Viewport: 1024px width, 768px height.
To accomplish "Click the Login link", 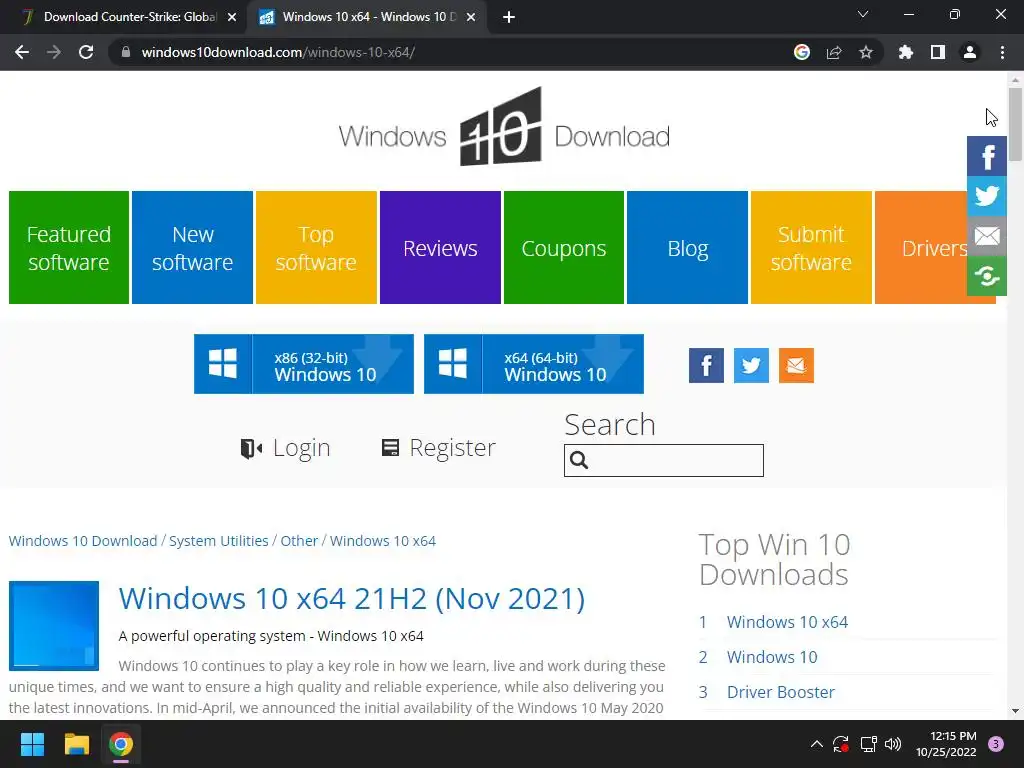I will [x=285, y=448].
